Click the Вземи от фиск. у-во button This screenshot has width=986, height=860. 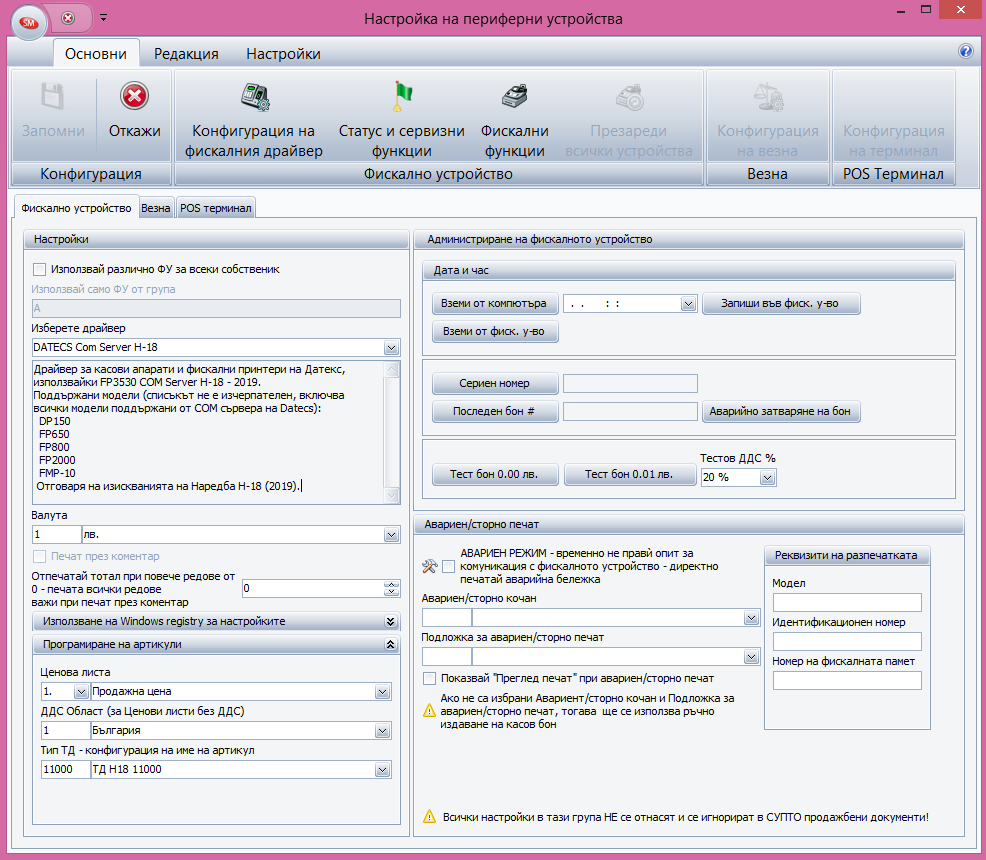[494, 331]
